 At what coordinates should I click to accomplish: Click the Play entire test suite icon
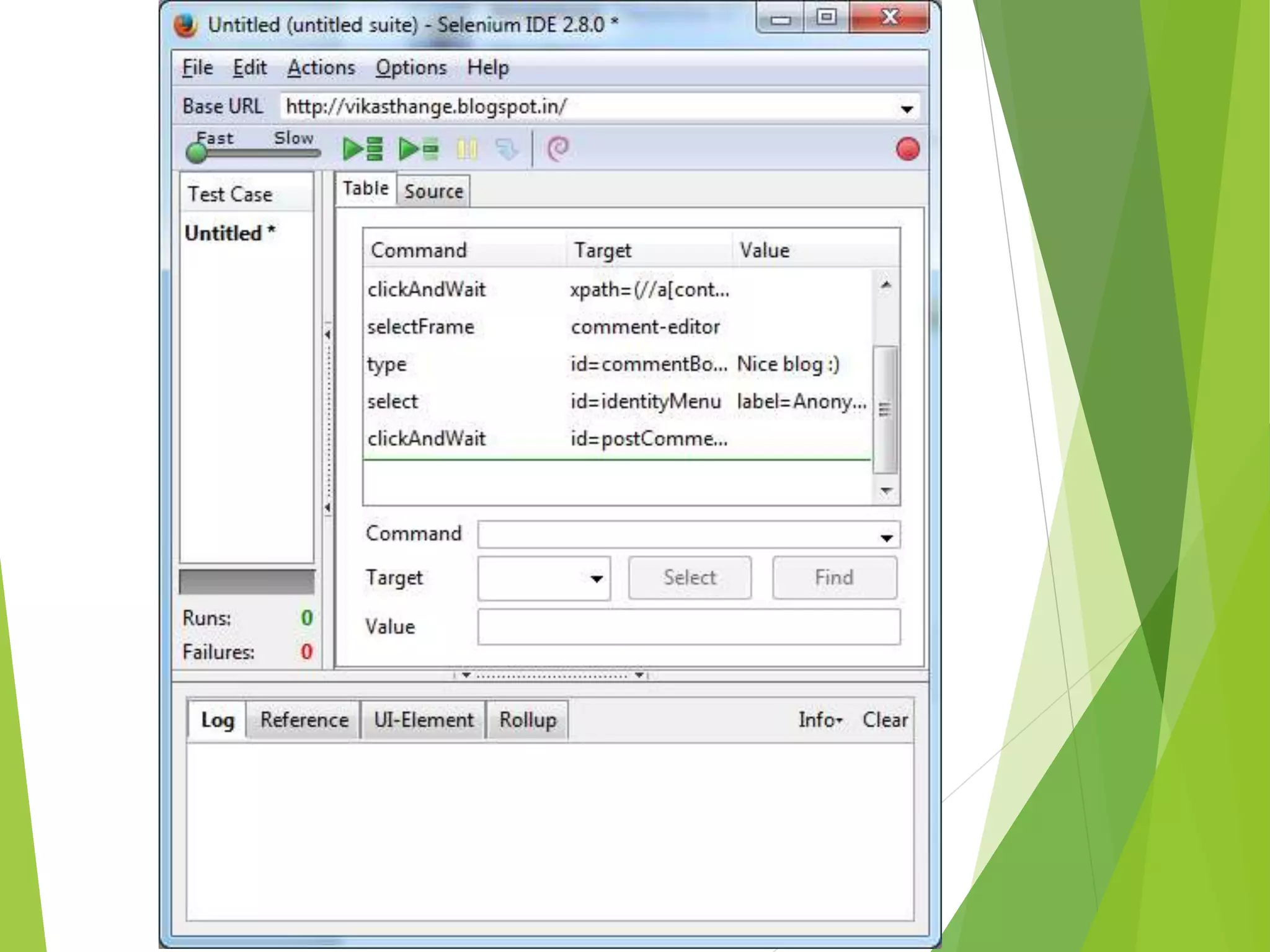point(363,149)
